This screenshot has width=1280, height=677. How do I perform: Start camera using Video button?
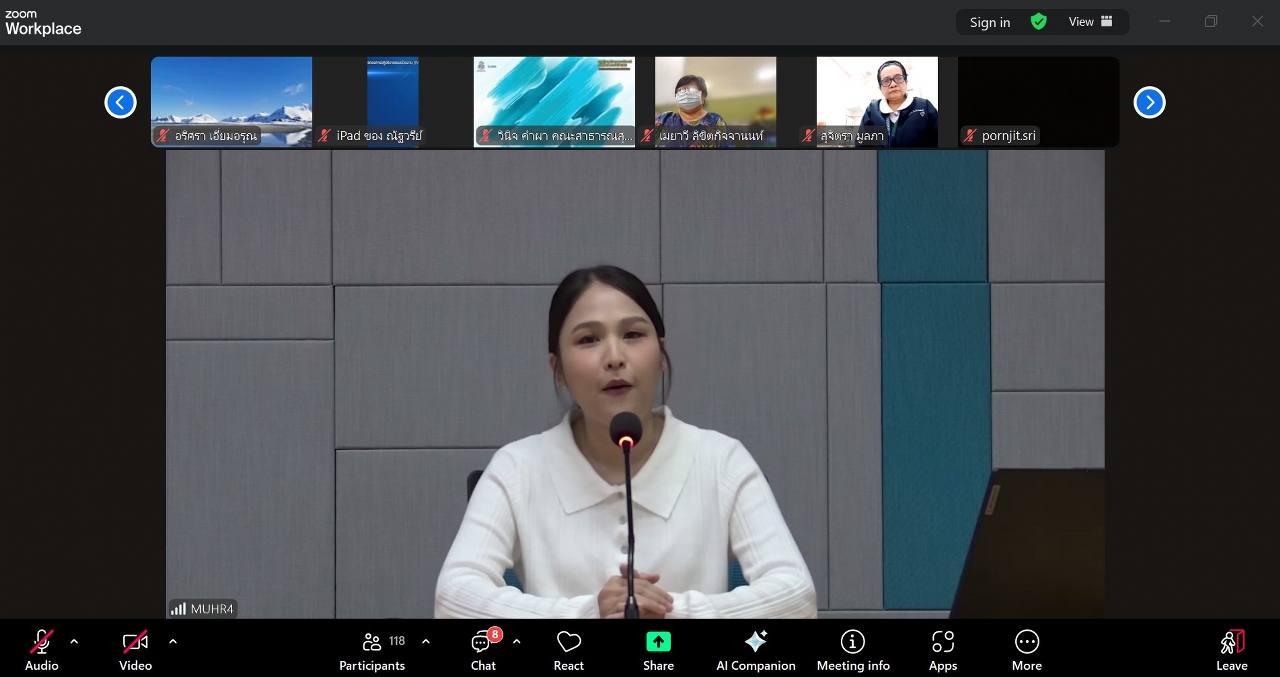point(136,650)
